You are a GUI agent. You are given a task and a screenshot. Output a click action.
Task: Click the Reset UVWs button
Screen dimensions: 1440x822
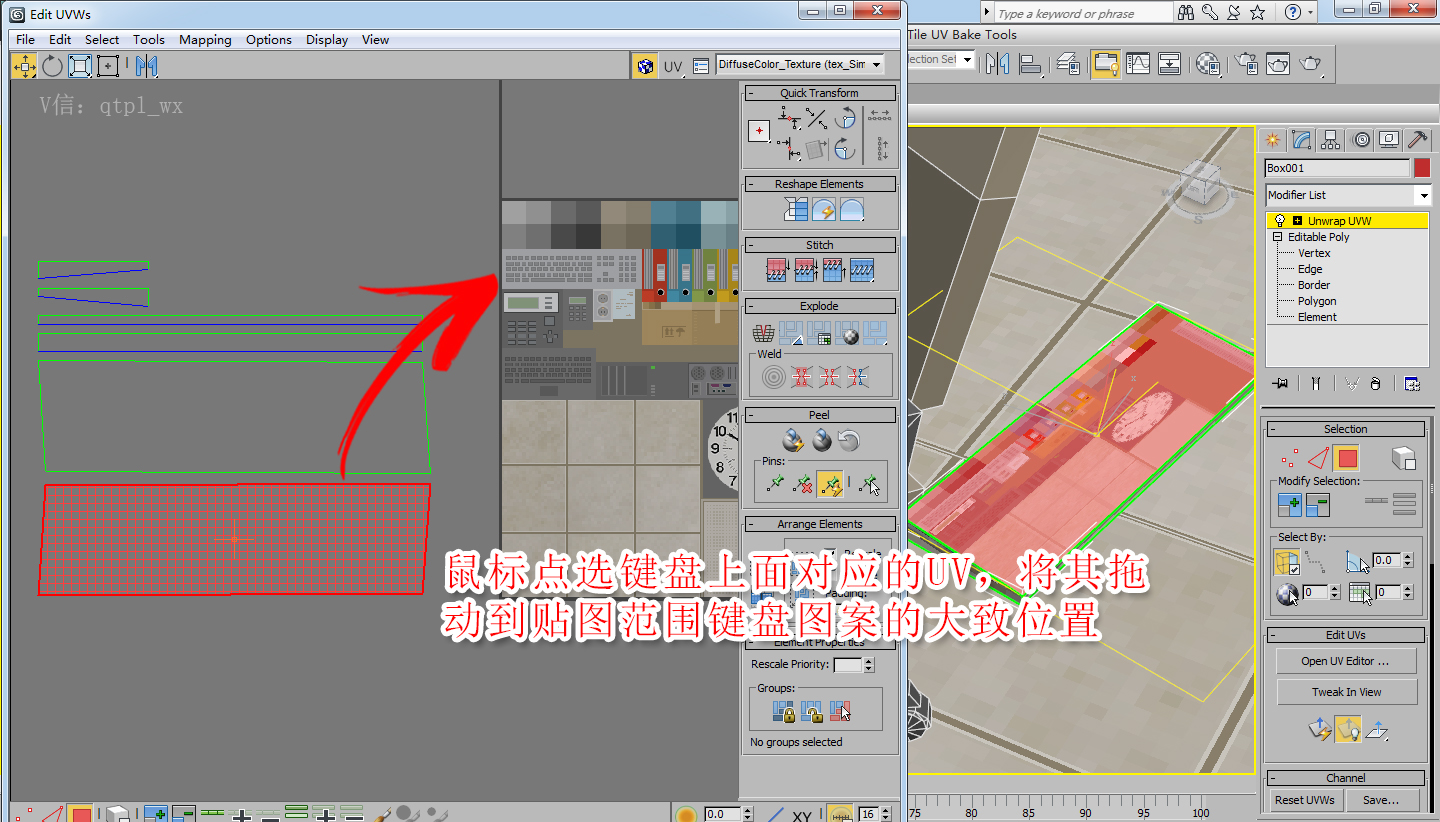1304,799
